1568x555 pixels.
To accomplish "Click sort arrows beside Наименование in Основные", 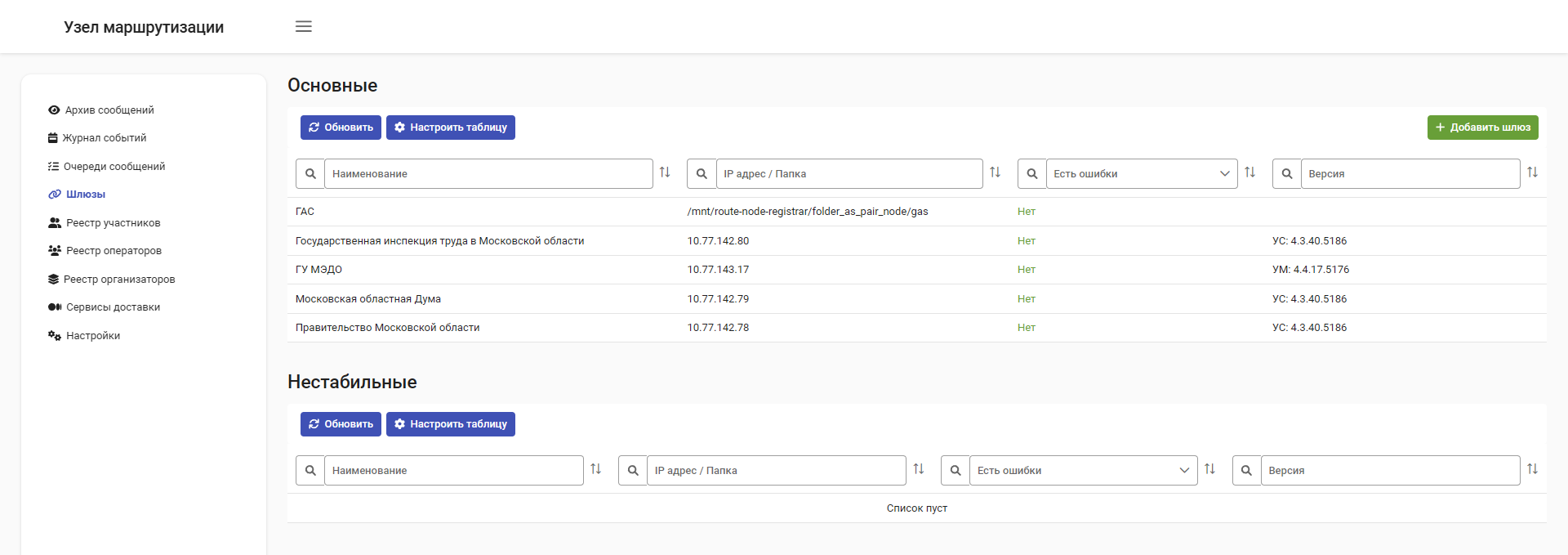I will click(x=665, y=172).
